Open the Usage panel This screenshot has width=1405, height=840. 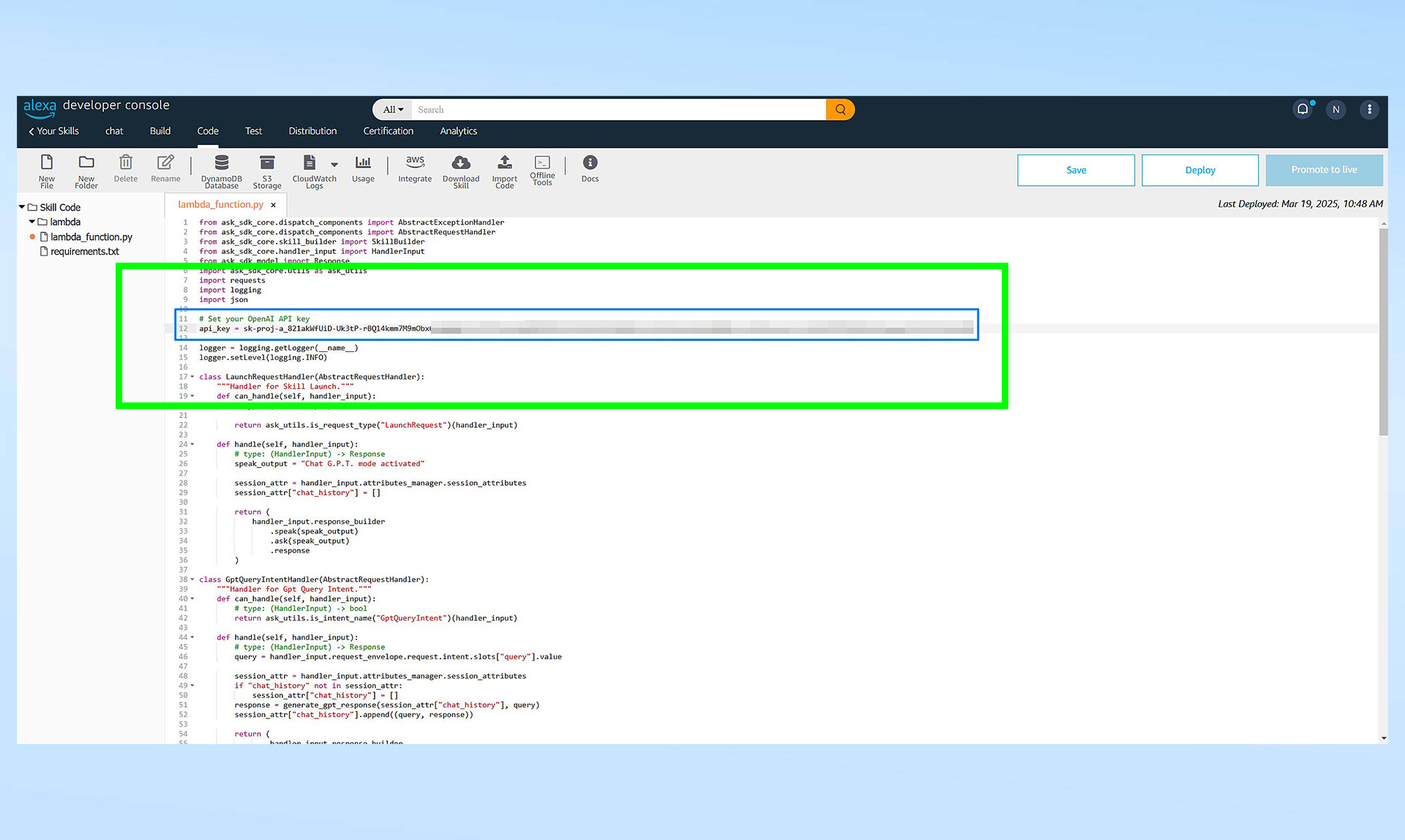(x=363, y=170)
